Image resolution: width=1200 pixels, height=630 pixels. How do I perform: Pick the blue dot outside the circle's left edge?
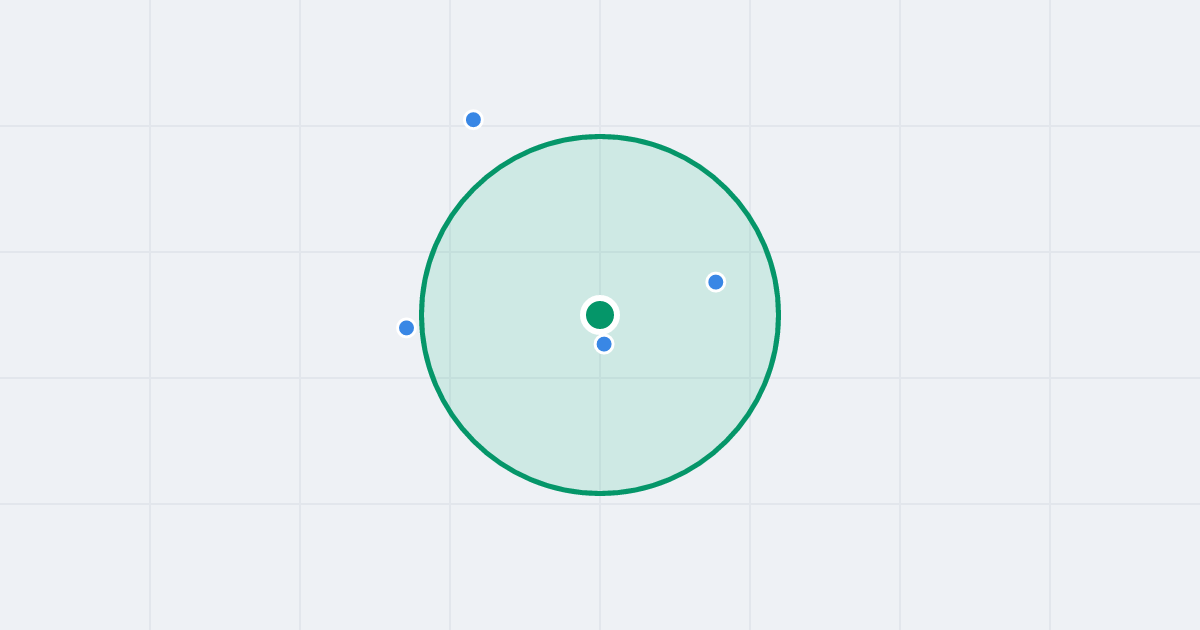(406, 328)
